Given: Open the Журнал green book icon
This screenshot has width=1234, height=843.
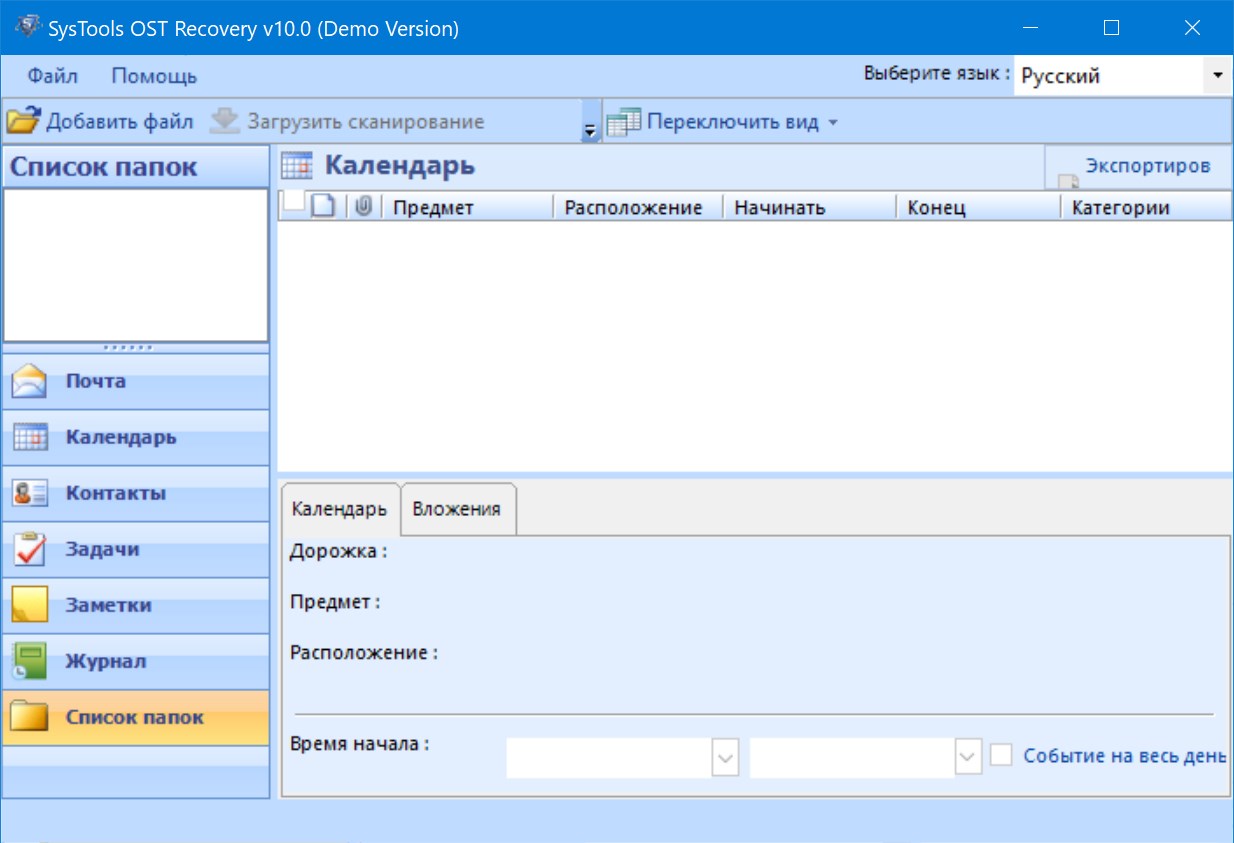Looking at the screenshot, I should tap(30, 662).
